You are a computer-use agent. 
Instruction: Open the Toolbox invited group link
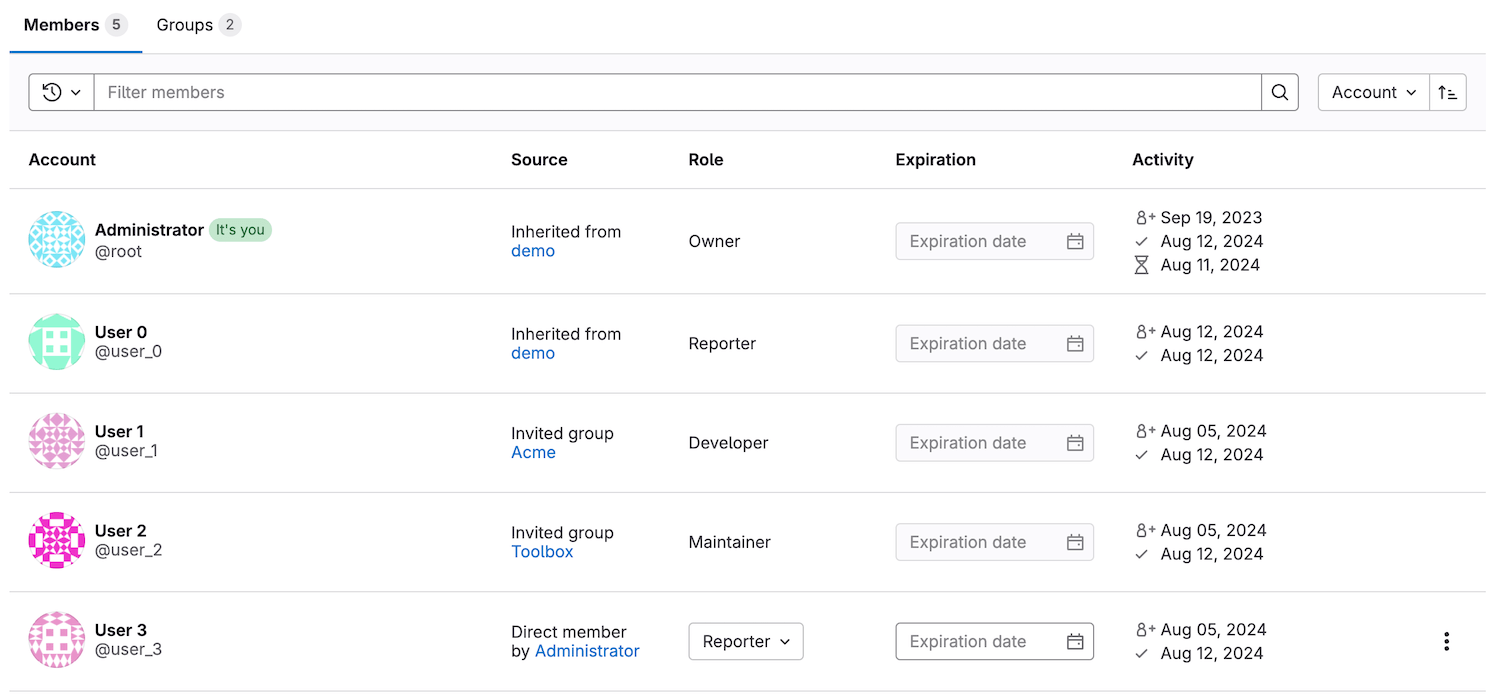coord(542,551)
